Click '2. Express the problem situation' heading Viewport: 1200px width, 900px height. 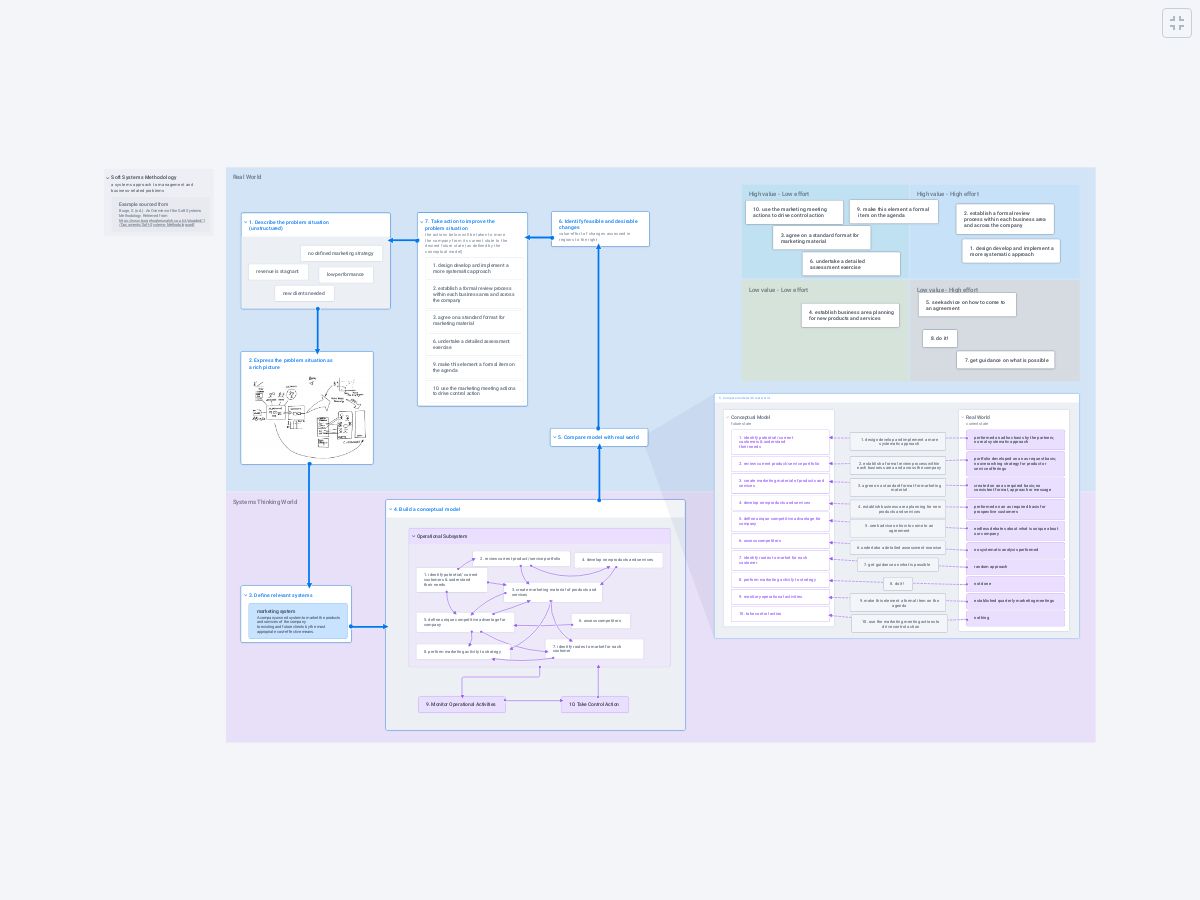[x=291, y=363]
